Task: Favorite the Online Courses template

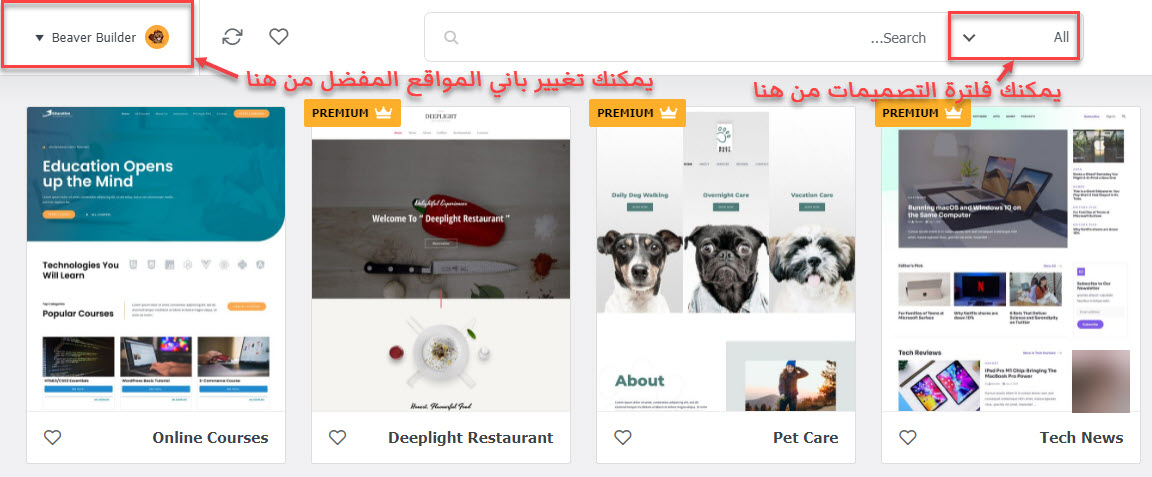Action: 52,437
